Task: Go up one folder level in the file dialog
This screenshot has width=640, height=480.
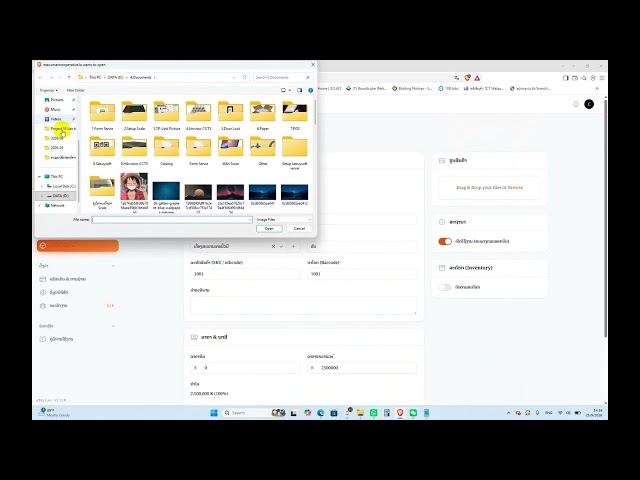Action: pos(69,77)
